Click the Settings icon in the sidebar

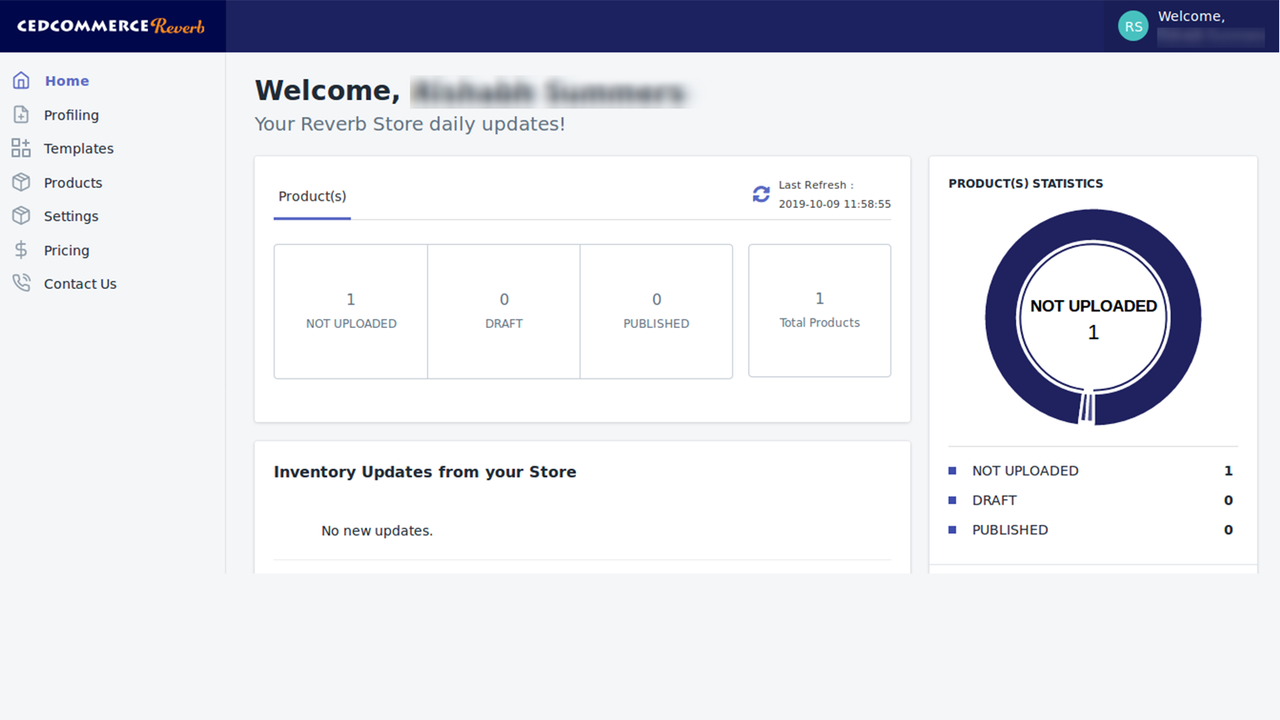(x=22, y=215)
